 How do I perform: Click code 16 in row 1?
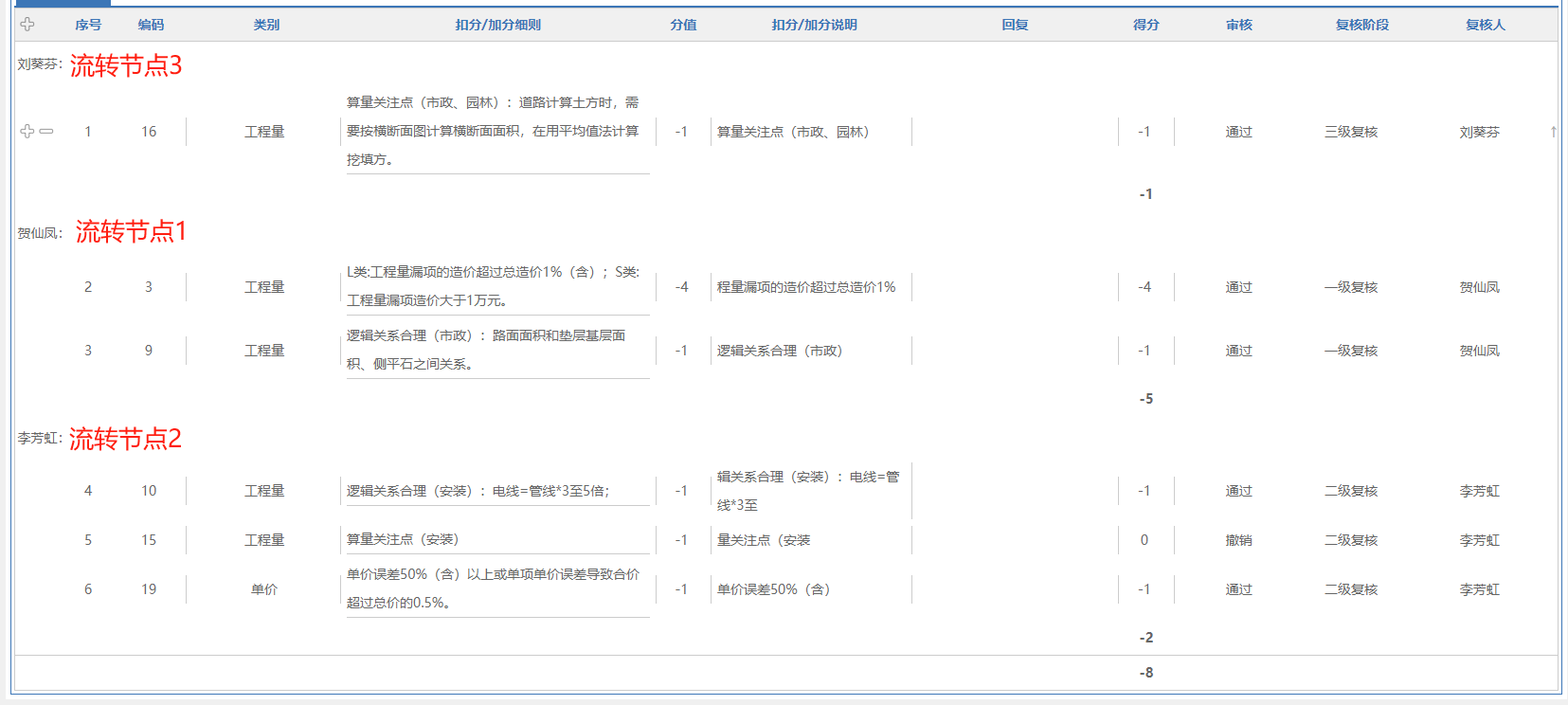[149, 132]
